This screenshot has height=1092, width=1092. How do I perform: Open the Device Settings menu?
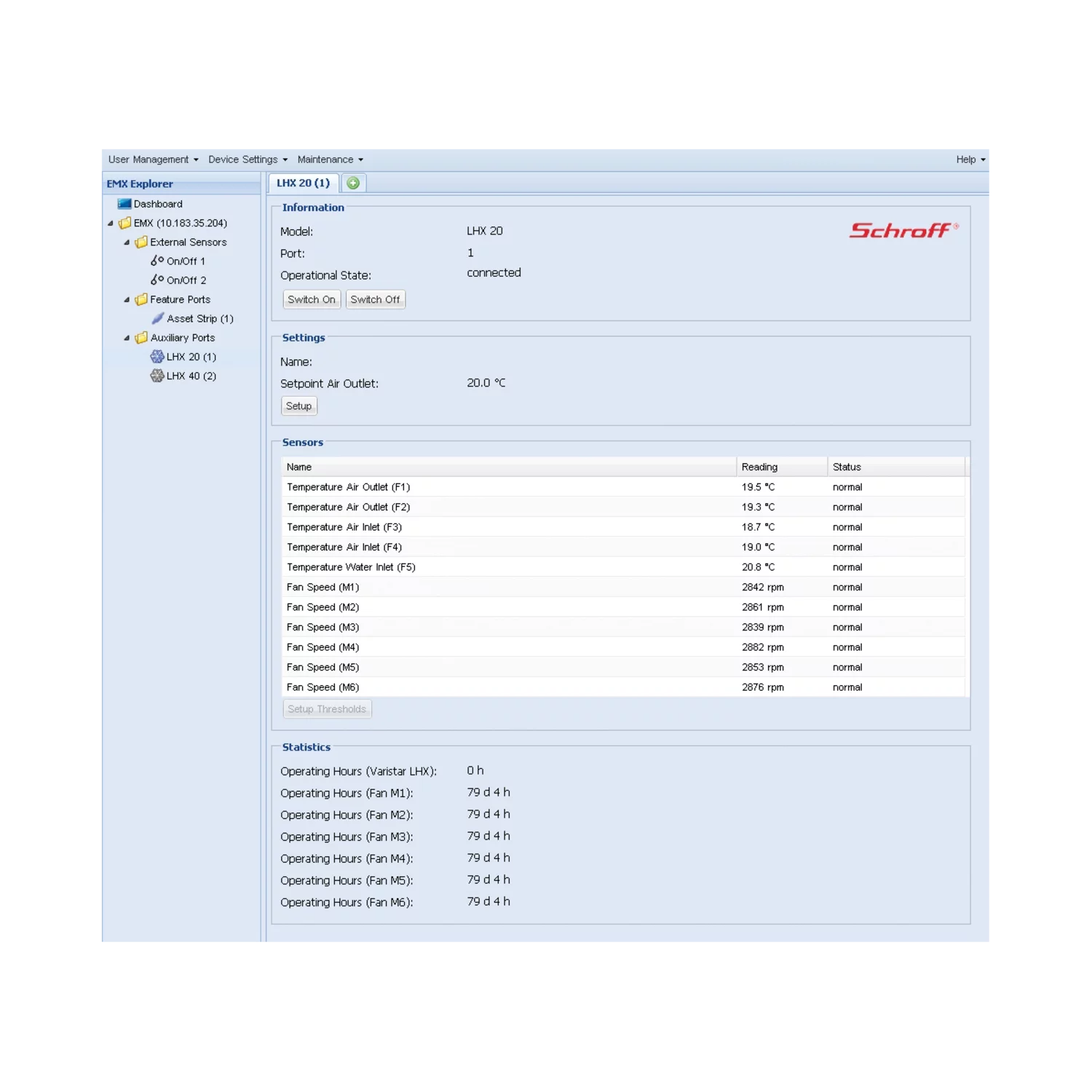[248, 159]
